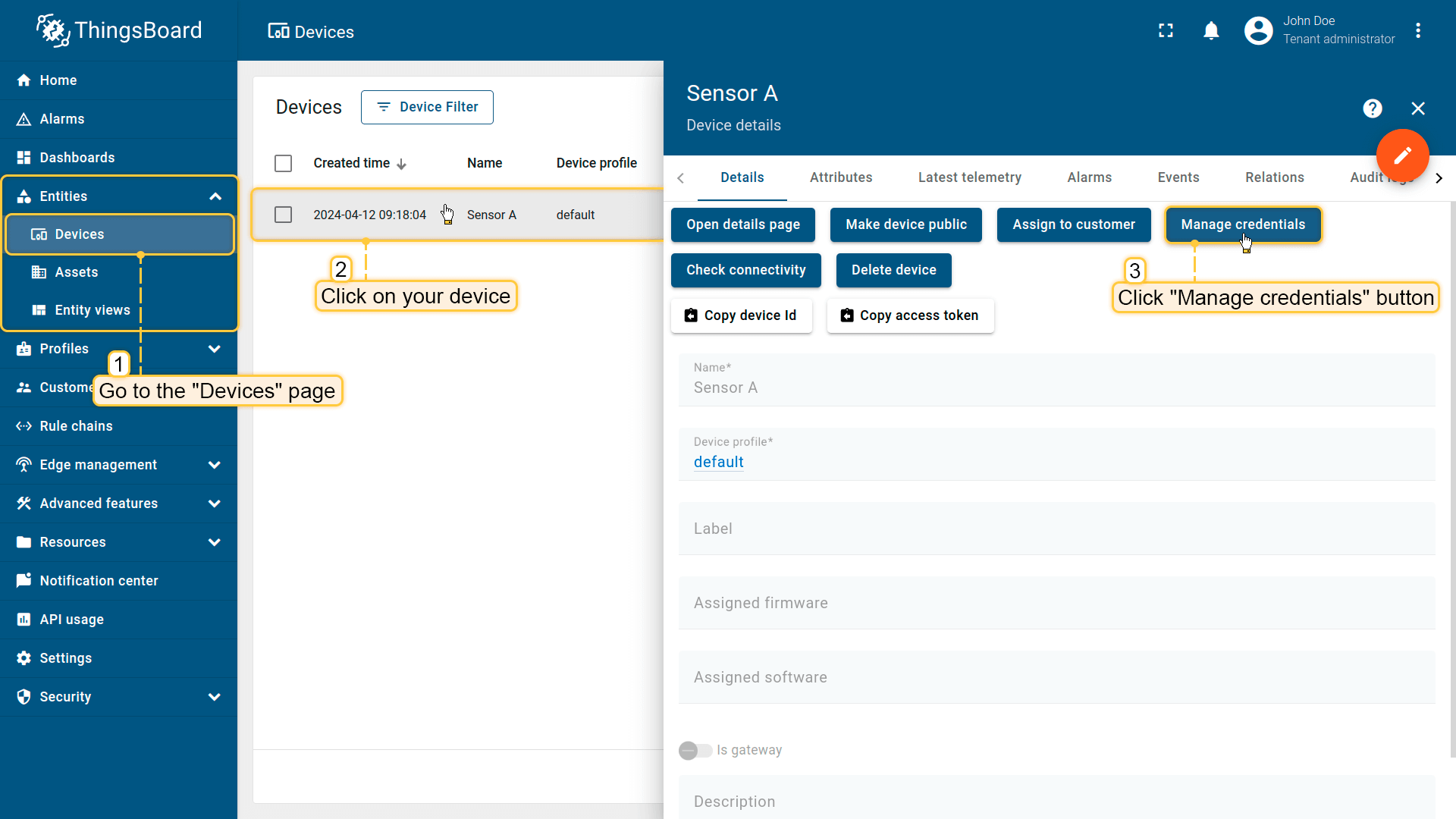Click the user profile avatar icon
1456x819 pixels.
[1258, 31]
